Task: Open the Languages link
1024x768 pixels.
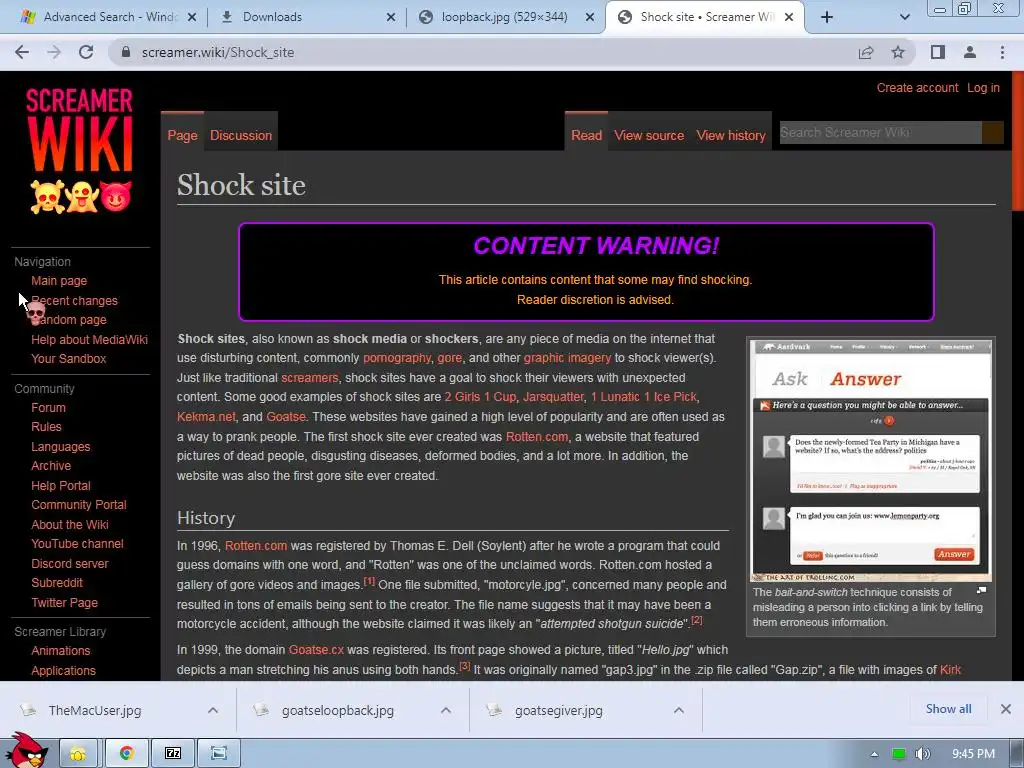Action: click(61, 447)
